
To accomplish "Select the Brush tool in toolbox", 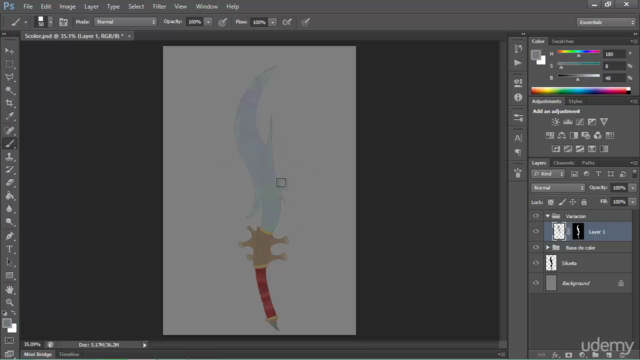I will click(9, 144).
